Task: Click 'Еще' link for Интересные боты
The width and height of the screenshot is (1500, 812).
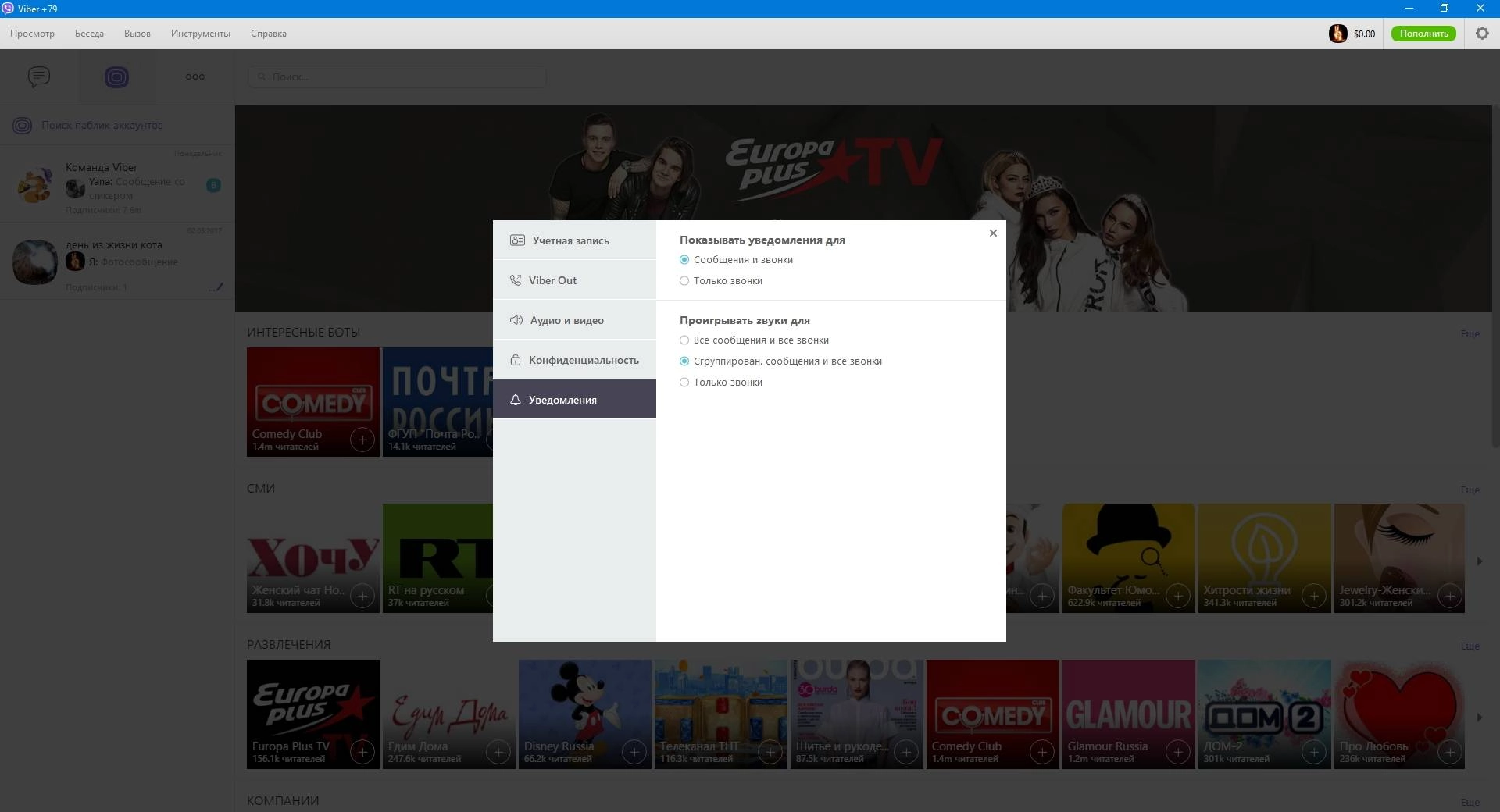Action: coord(1470,334)
